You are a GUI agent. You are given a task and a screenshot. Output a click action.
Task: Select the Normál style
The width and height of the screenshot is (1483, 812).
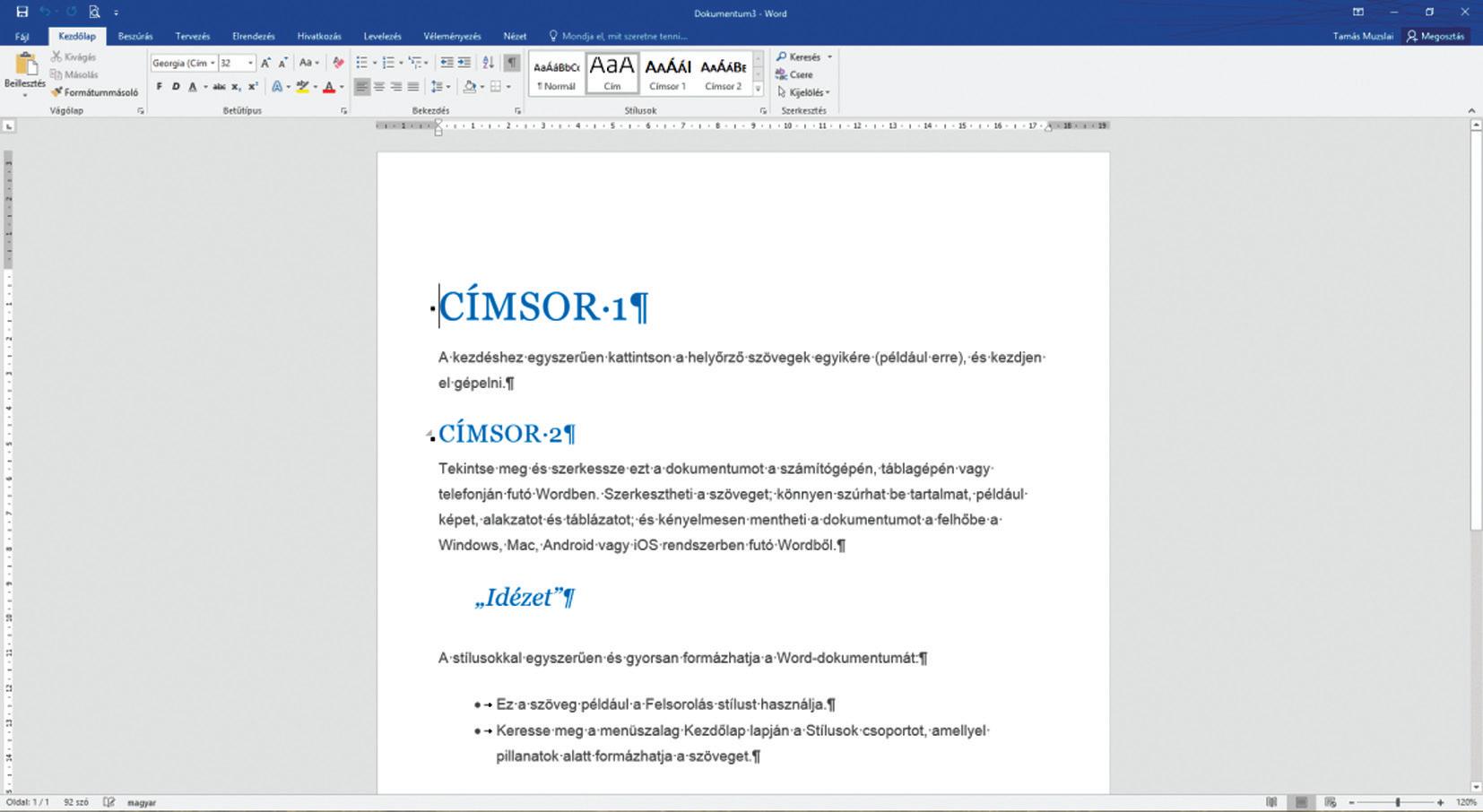(556, 73)
